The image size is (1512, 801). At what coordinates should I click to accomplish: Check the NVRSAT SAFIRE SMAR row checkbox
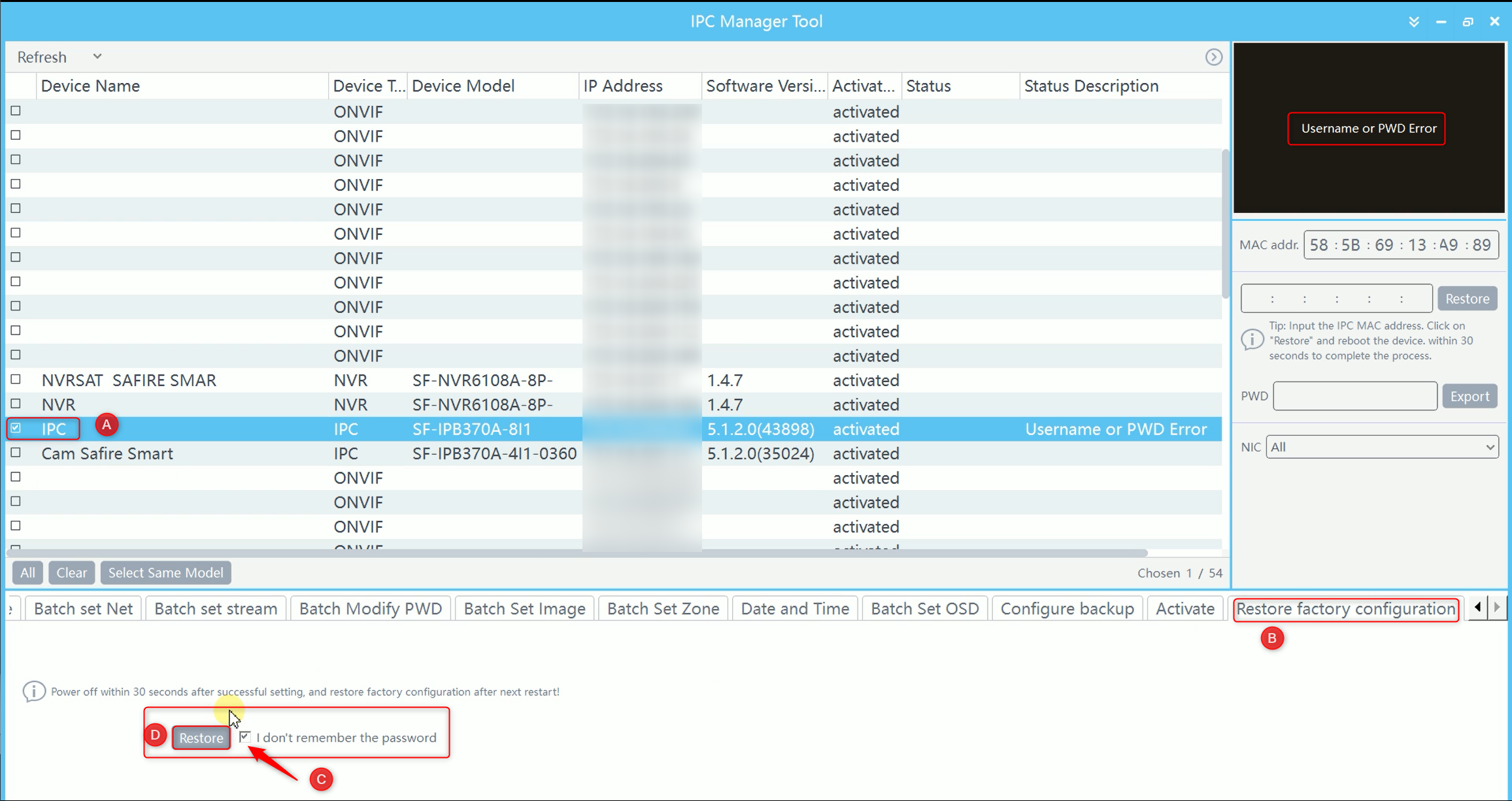16,380
